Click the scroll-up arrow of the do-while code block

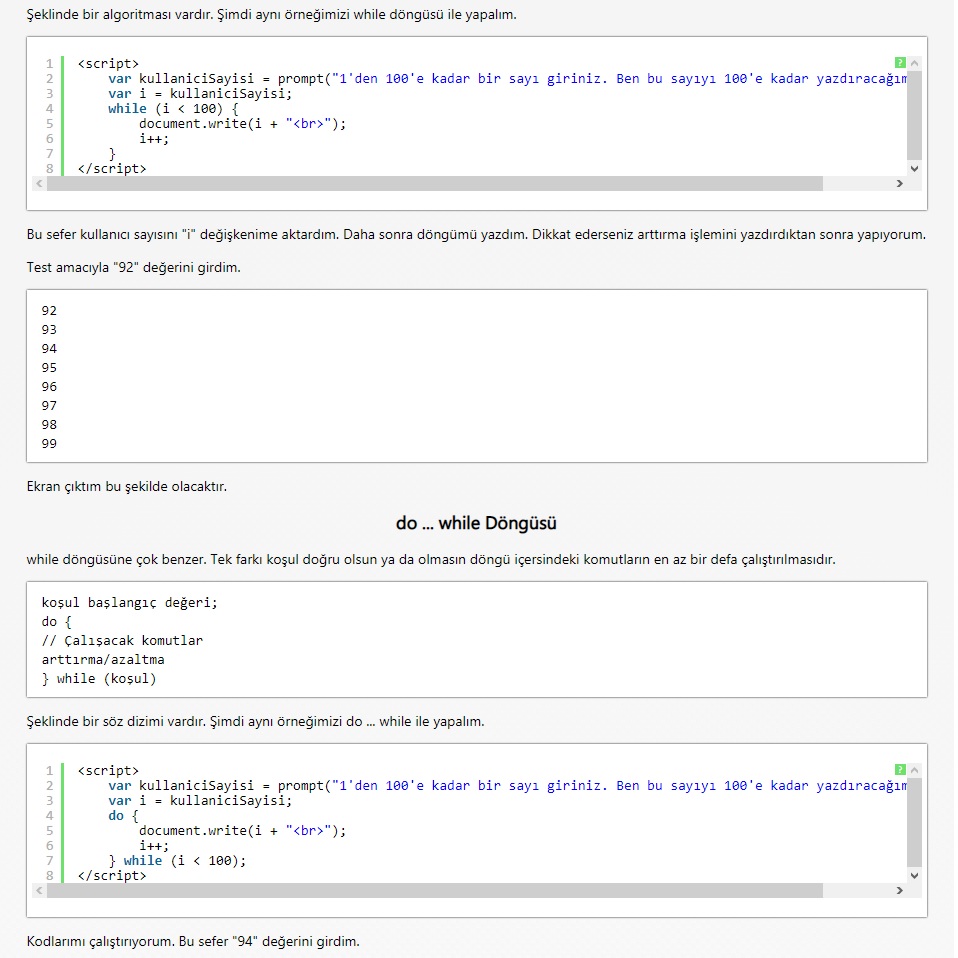click(914, 770)
